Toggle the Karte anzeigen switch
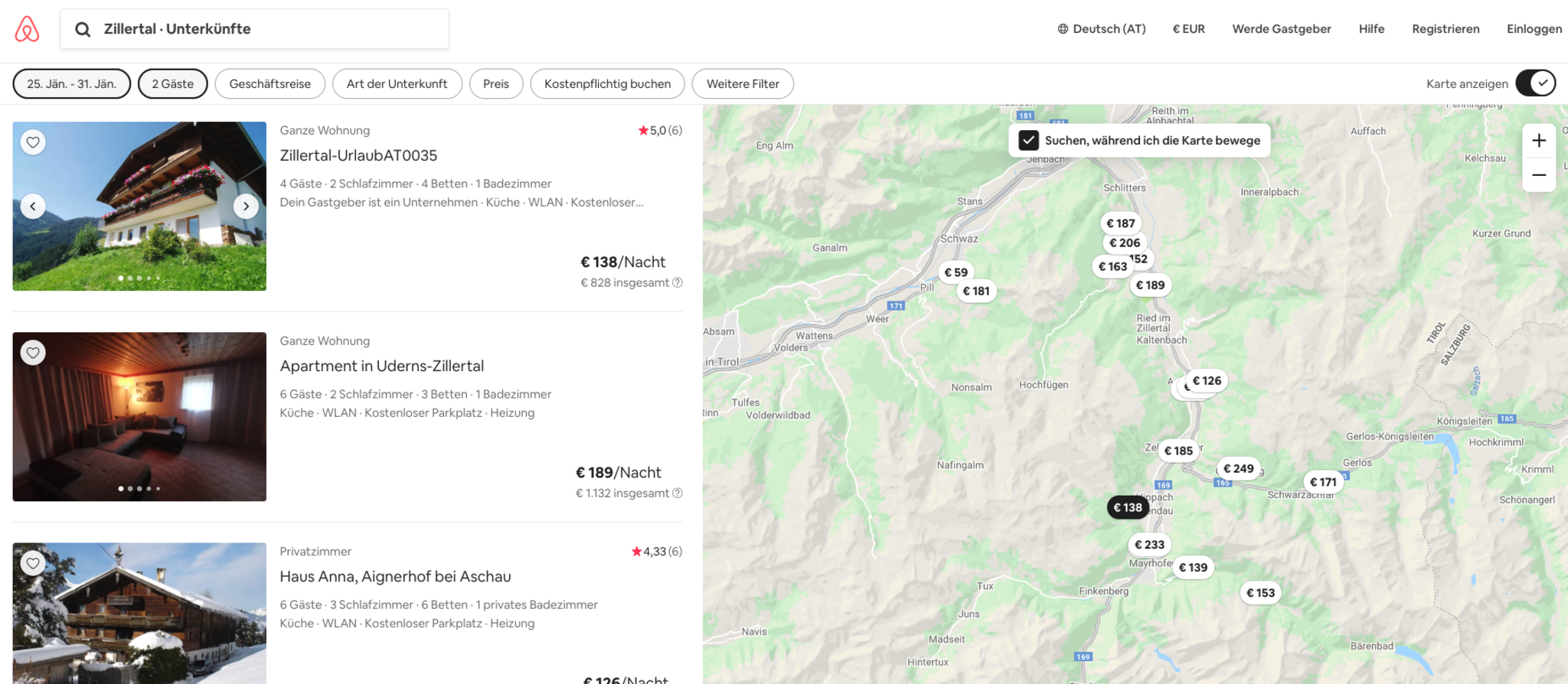 click(x=1536, y=83)
